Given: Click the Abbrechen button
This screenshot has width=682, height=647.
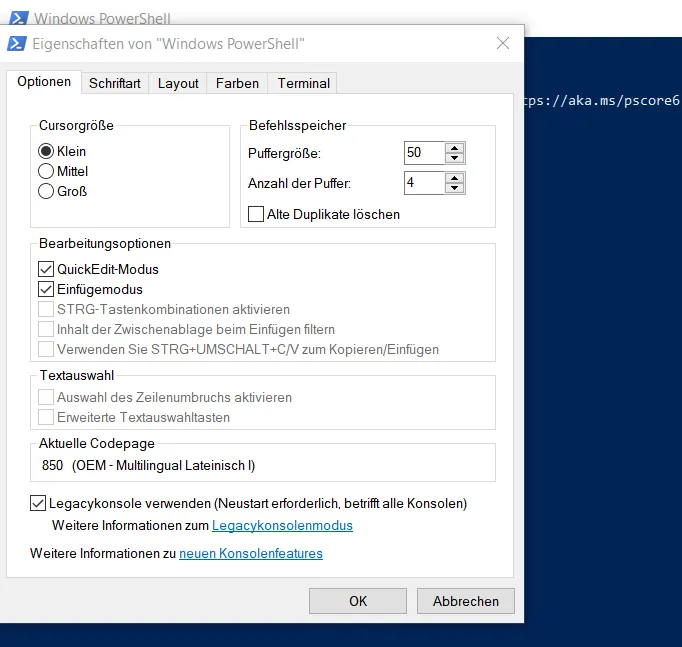Looking at the screenshot, I should [466, 601].
